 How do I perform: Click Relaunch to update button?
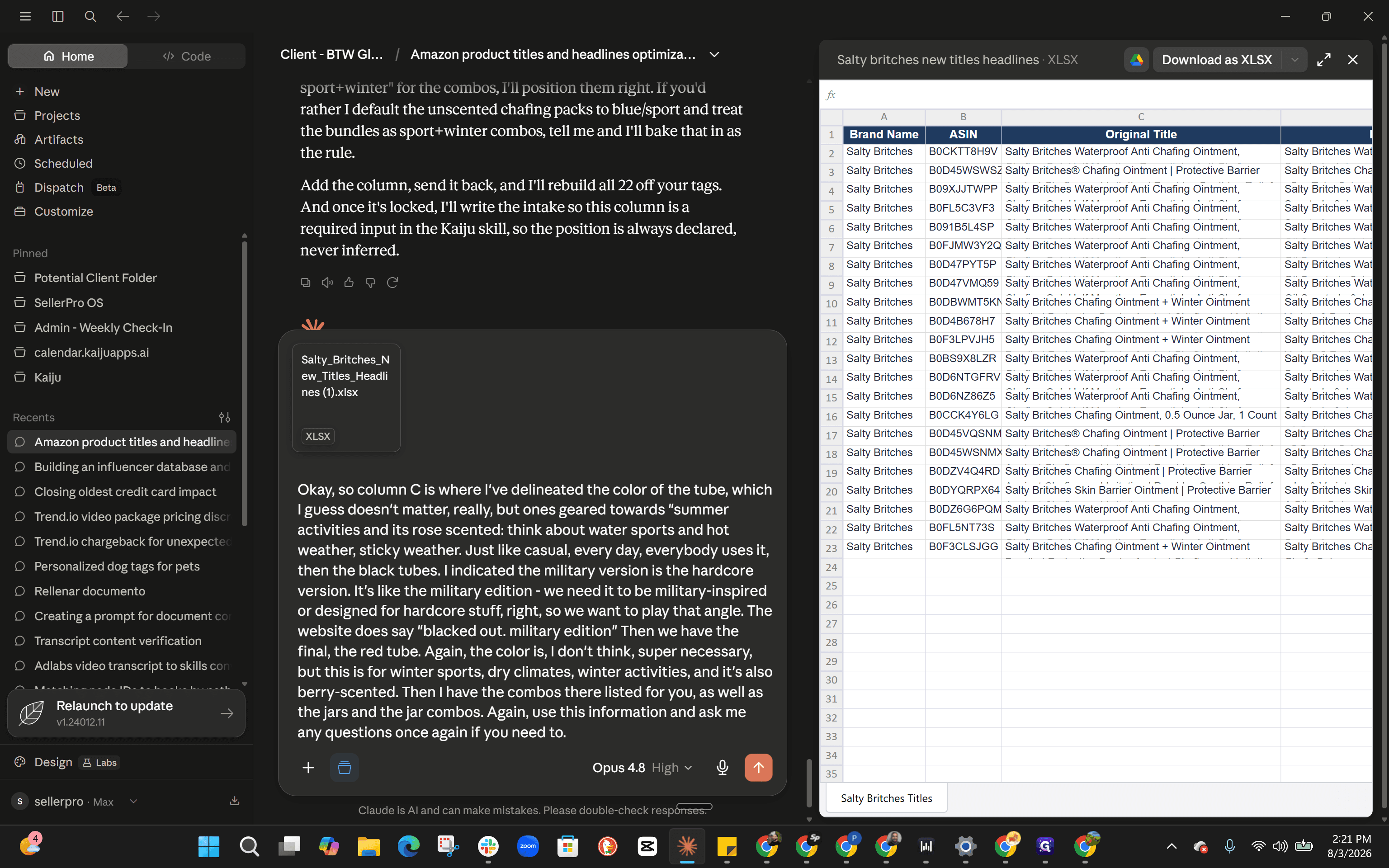tap(126, 713)
